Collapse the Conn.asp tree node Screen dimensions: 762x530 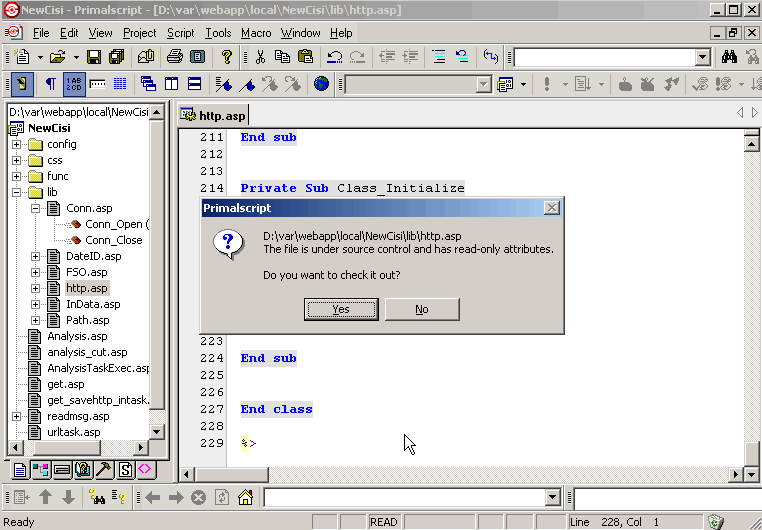(35, 208)
